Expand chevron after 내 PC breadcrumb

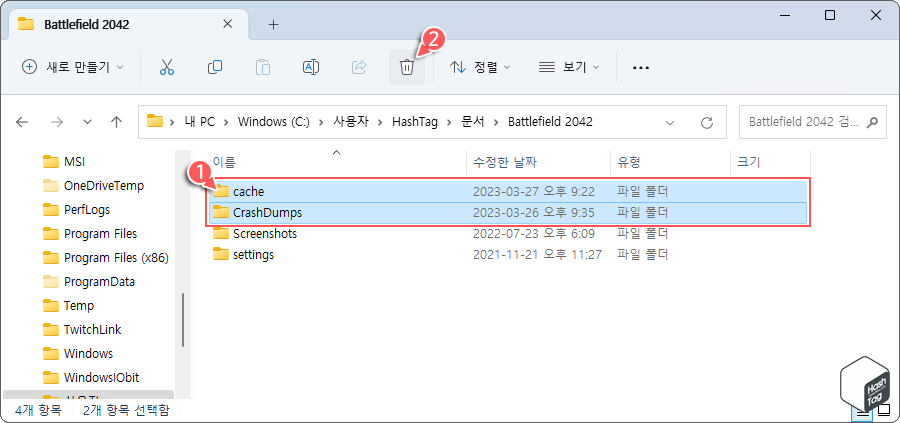(226, 122)
